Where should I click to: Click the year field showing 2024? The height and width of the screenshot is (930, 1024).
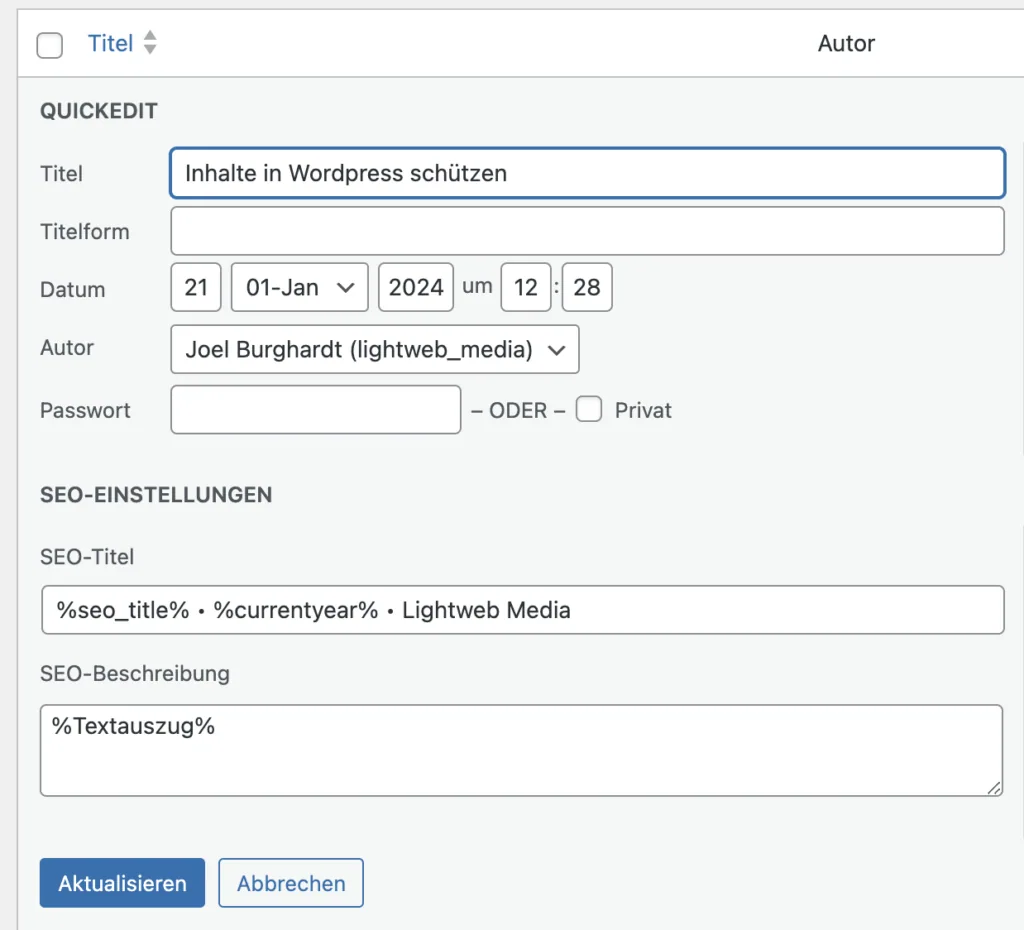416,287
